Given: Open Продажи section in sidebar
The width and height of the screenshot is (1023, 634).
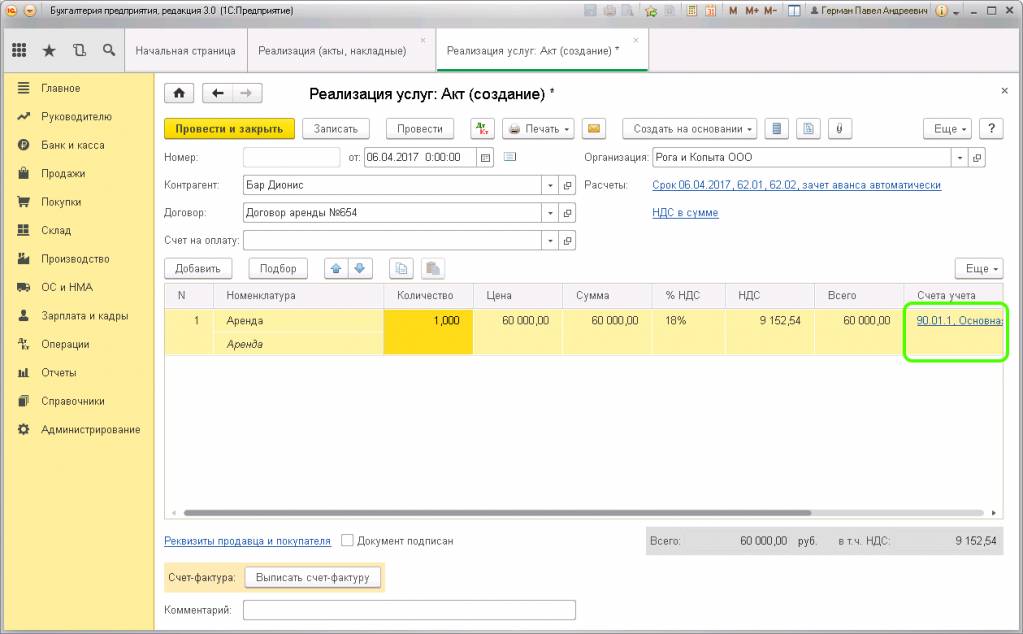Looking at the screenshot, I should (63, 174).
